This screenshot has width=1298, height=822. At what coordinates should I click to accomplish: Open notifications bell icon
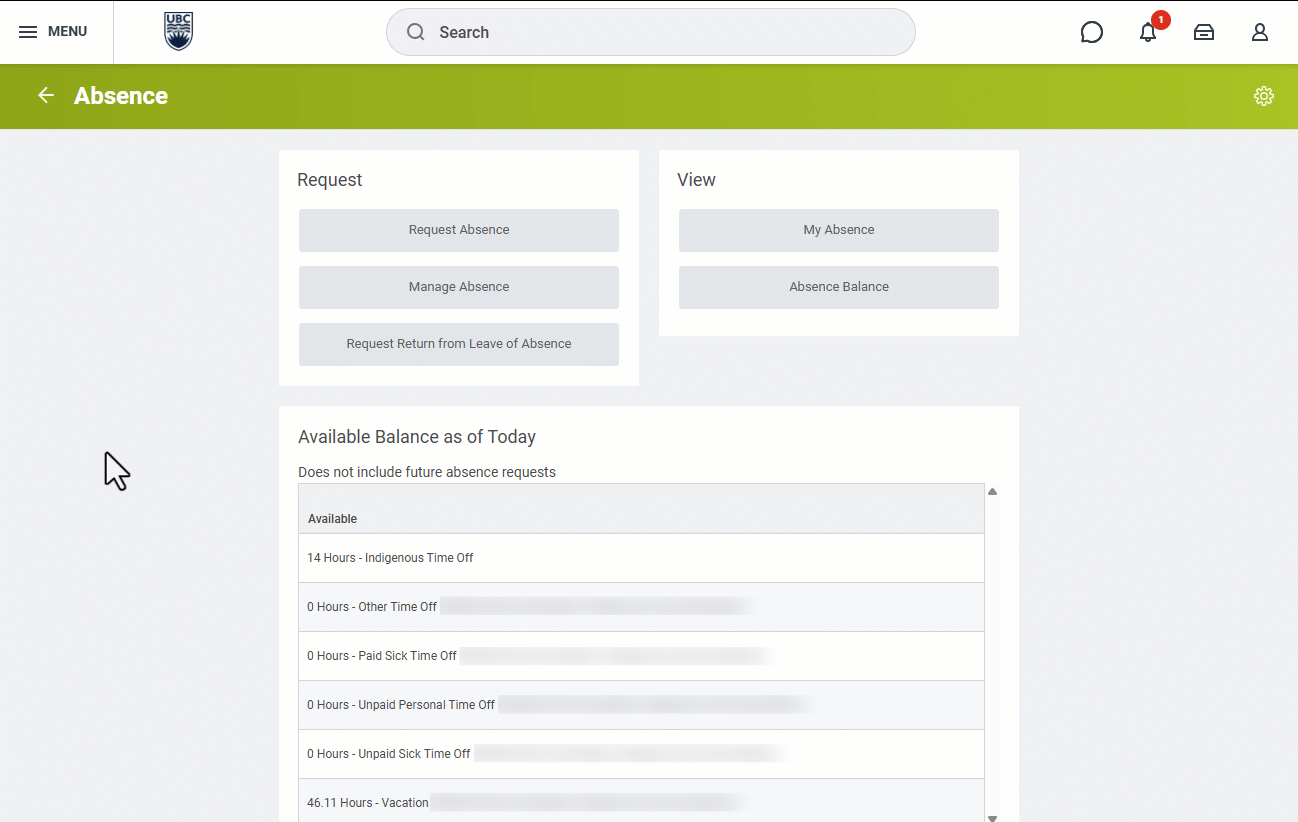tap(1148, 32)
